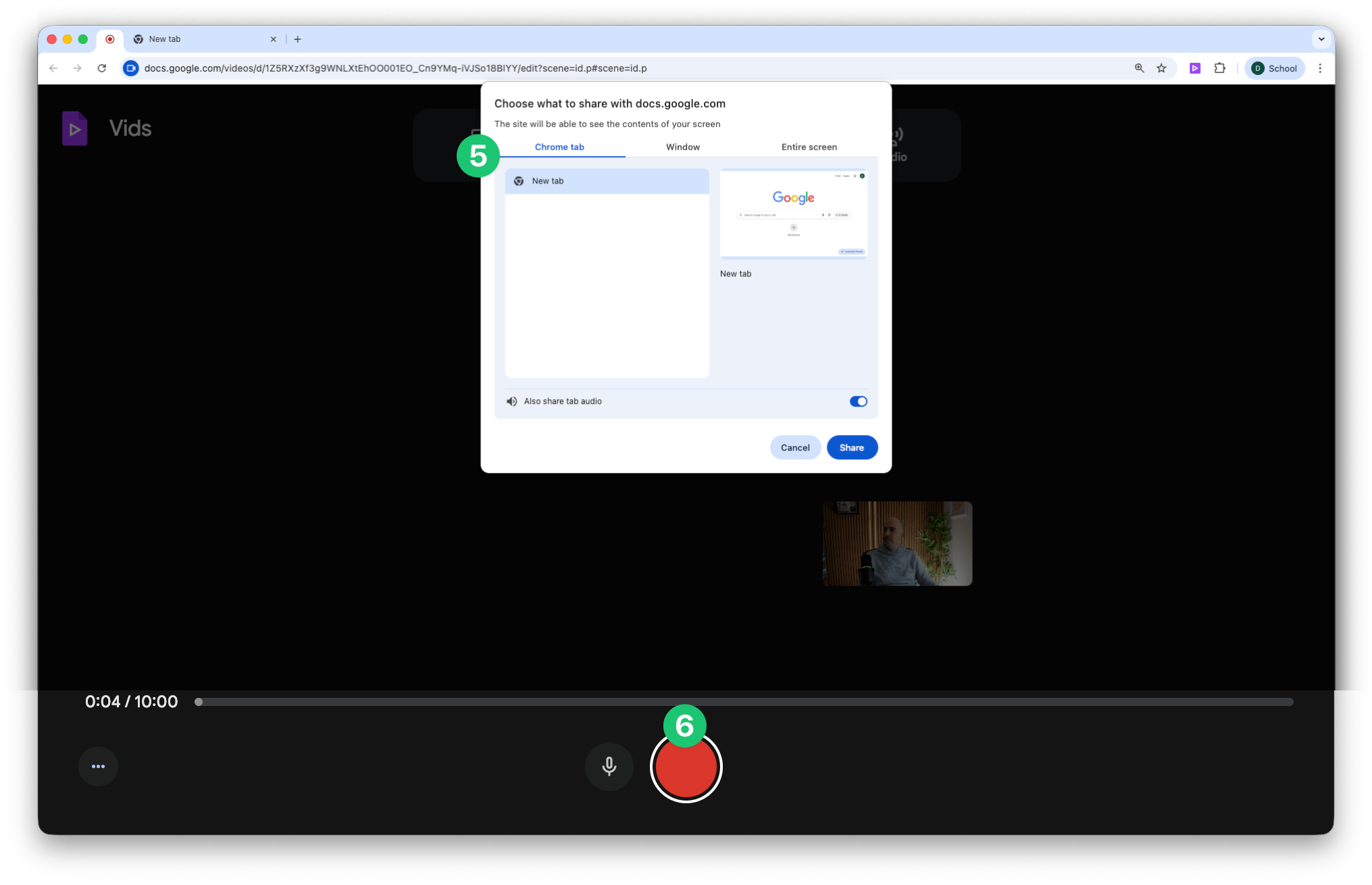Click the purple Vids extension icon
Viewport: 1372px width, 885px height.
[1194, 68]
